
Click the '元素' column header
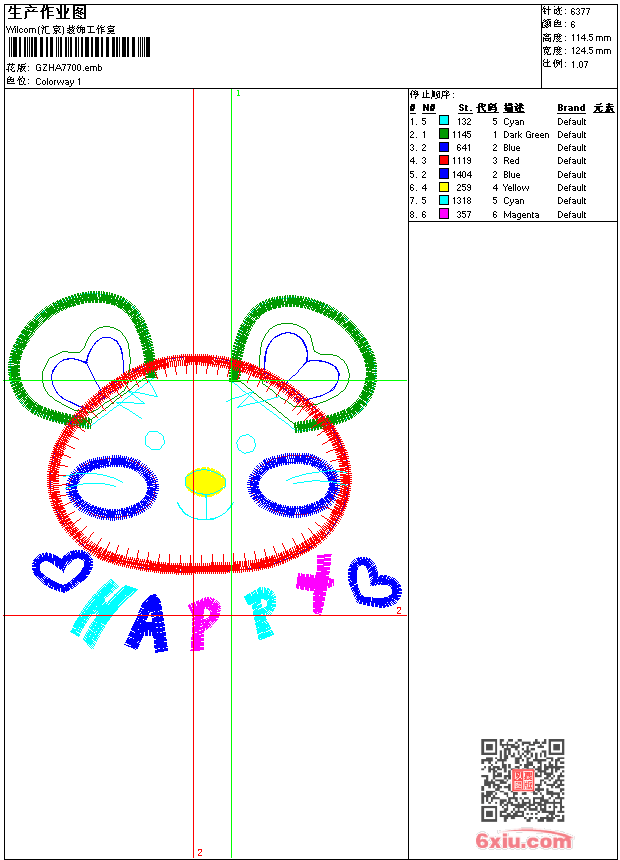click(604, 108)
